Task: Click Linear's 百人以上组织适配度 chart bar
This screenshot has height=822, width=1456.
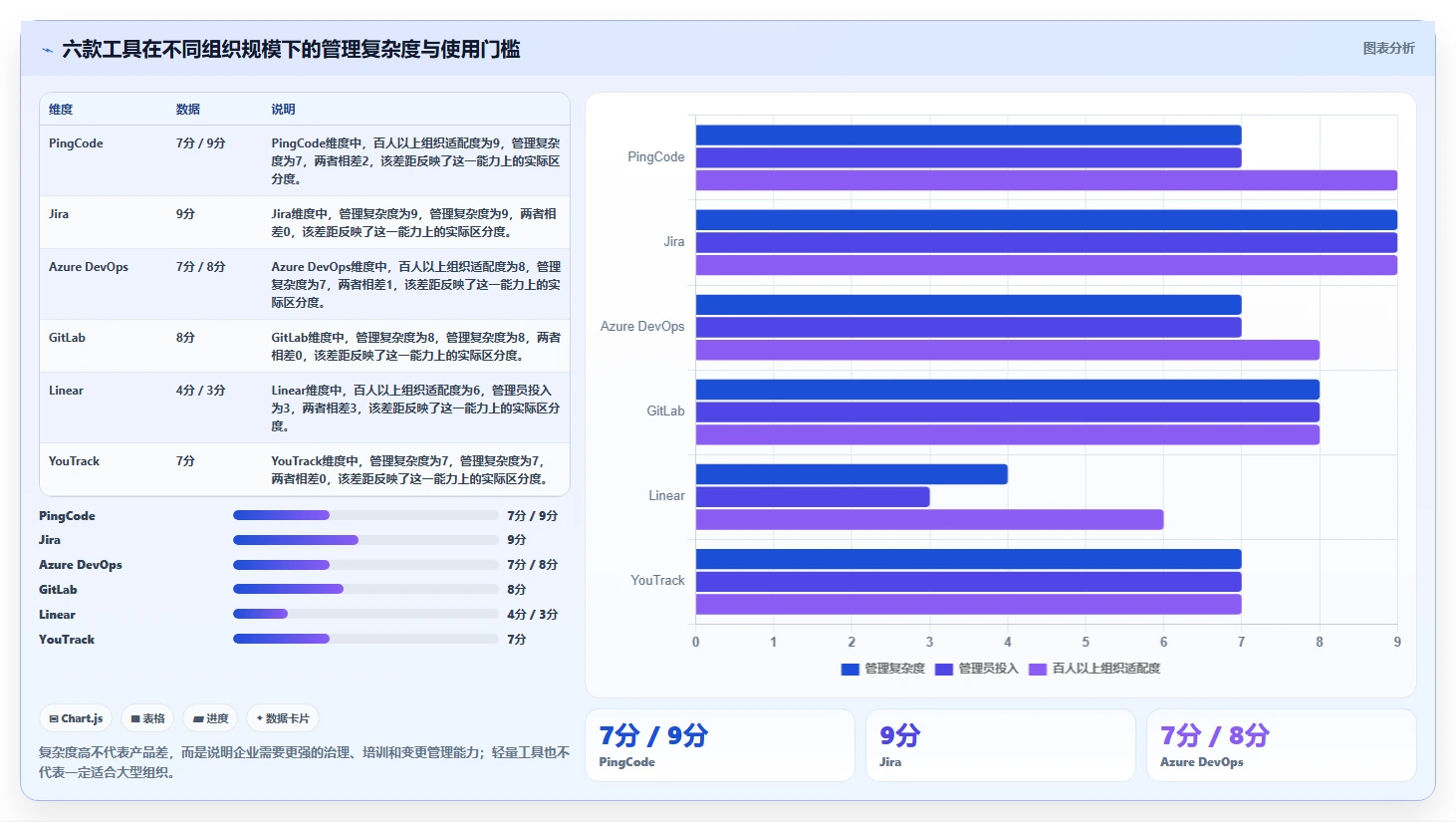Action: (929, 519)
